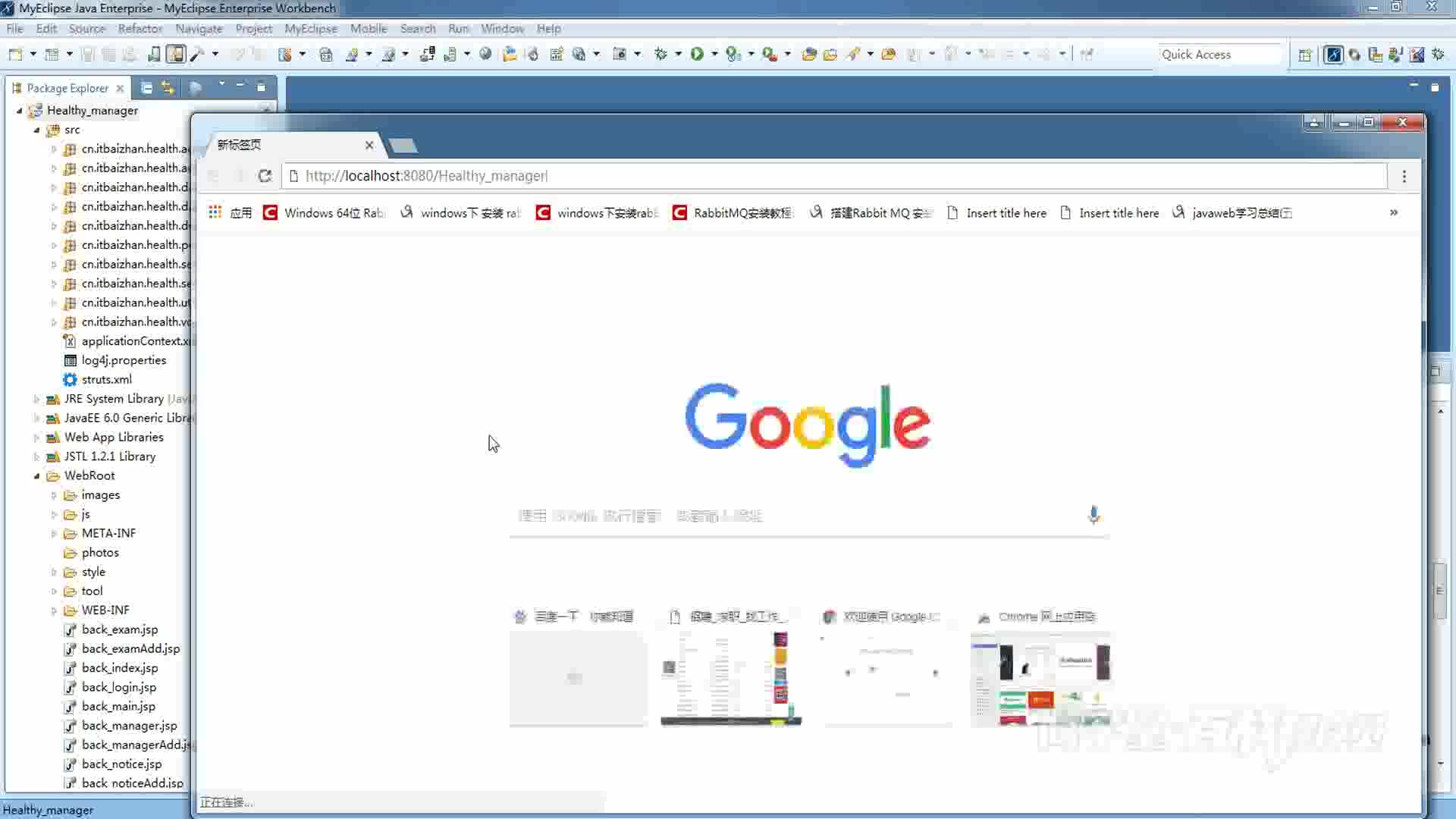Click the Package Explorer tab
Viewport: 1456px width, 819px height.
click(65, 88)
